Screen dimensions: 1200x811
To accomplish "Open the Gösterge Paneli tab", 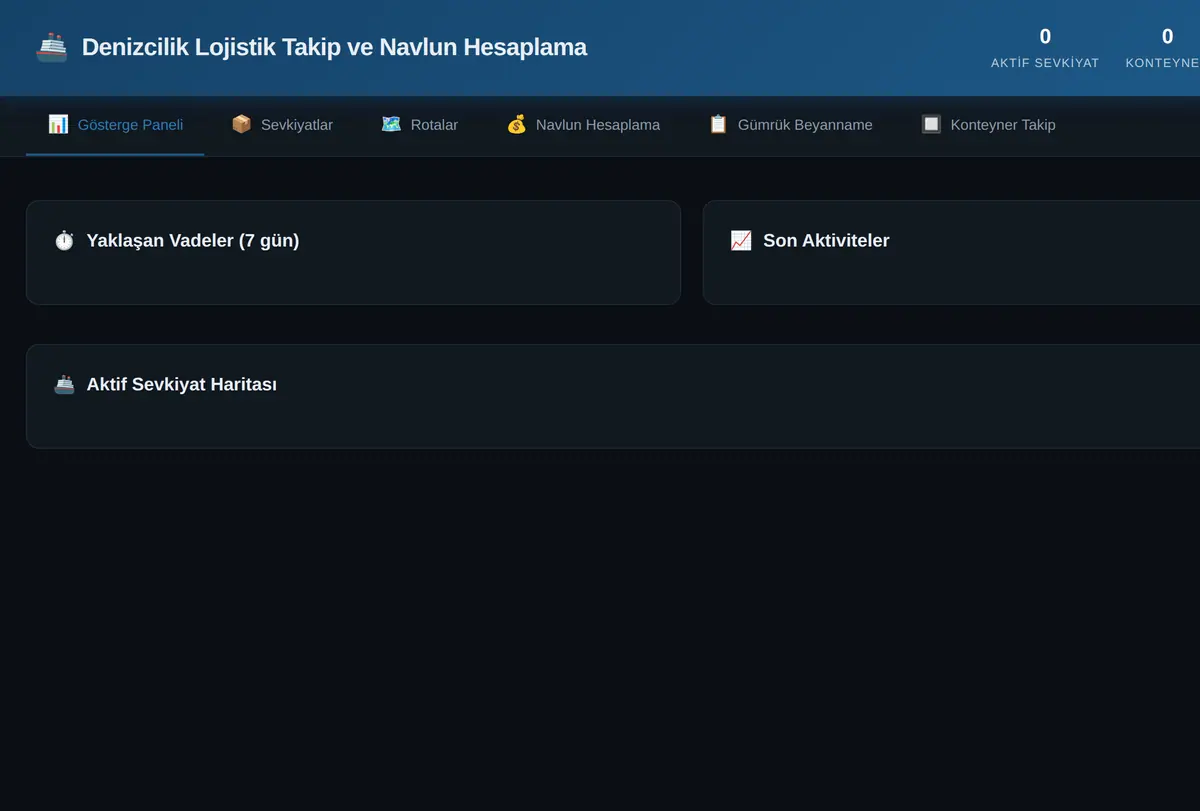I will [x=115, y=125].
